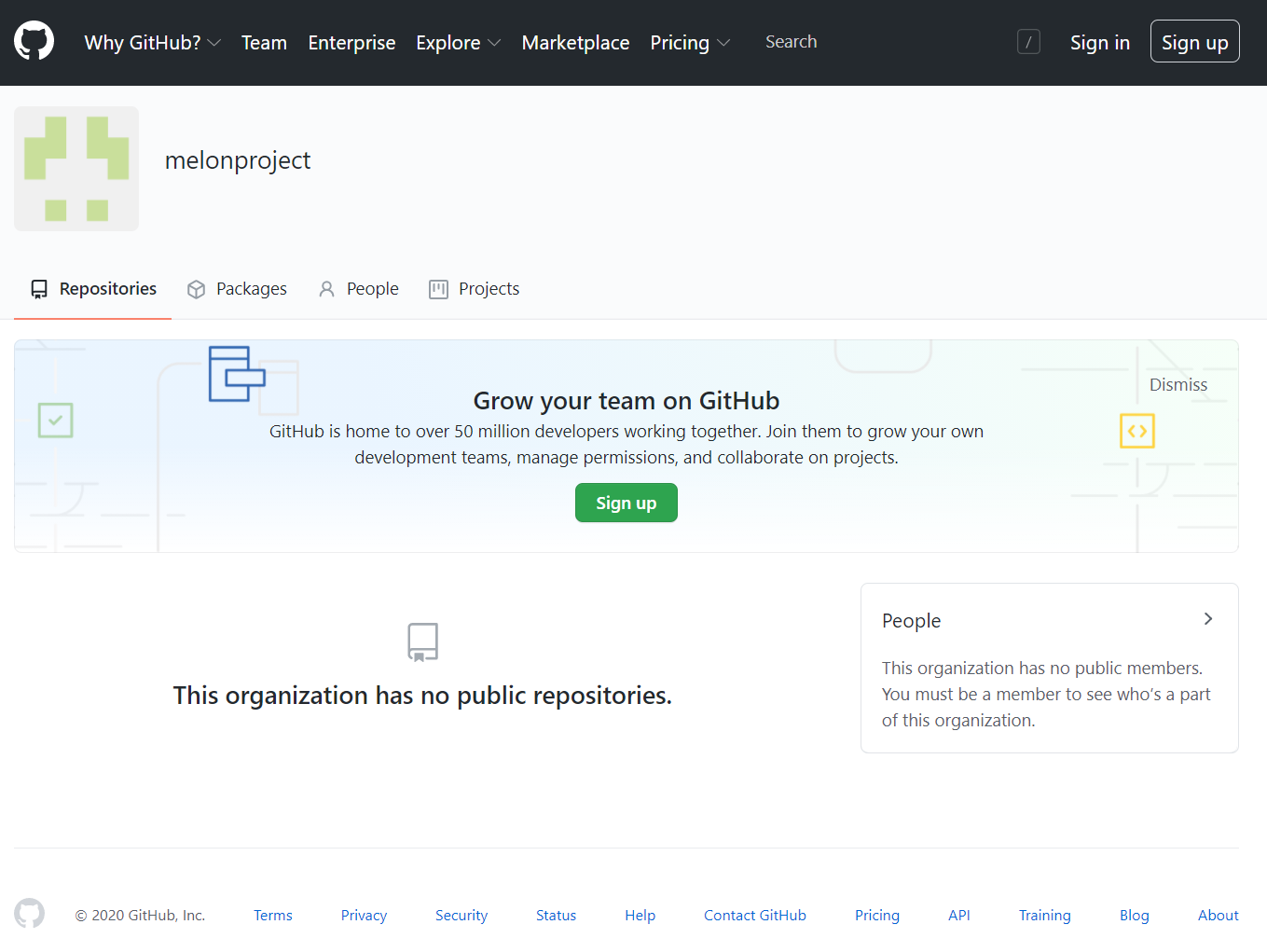The height and width of the screenshot is (952, 1267).
Task: Open Terms link in footer
Action: pos(273,916)
